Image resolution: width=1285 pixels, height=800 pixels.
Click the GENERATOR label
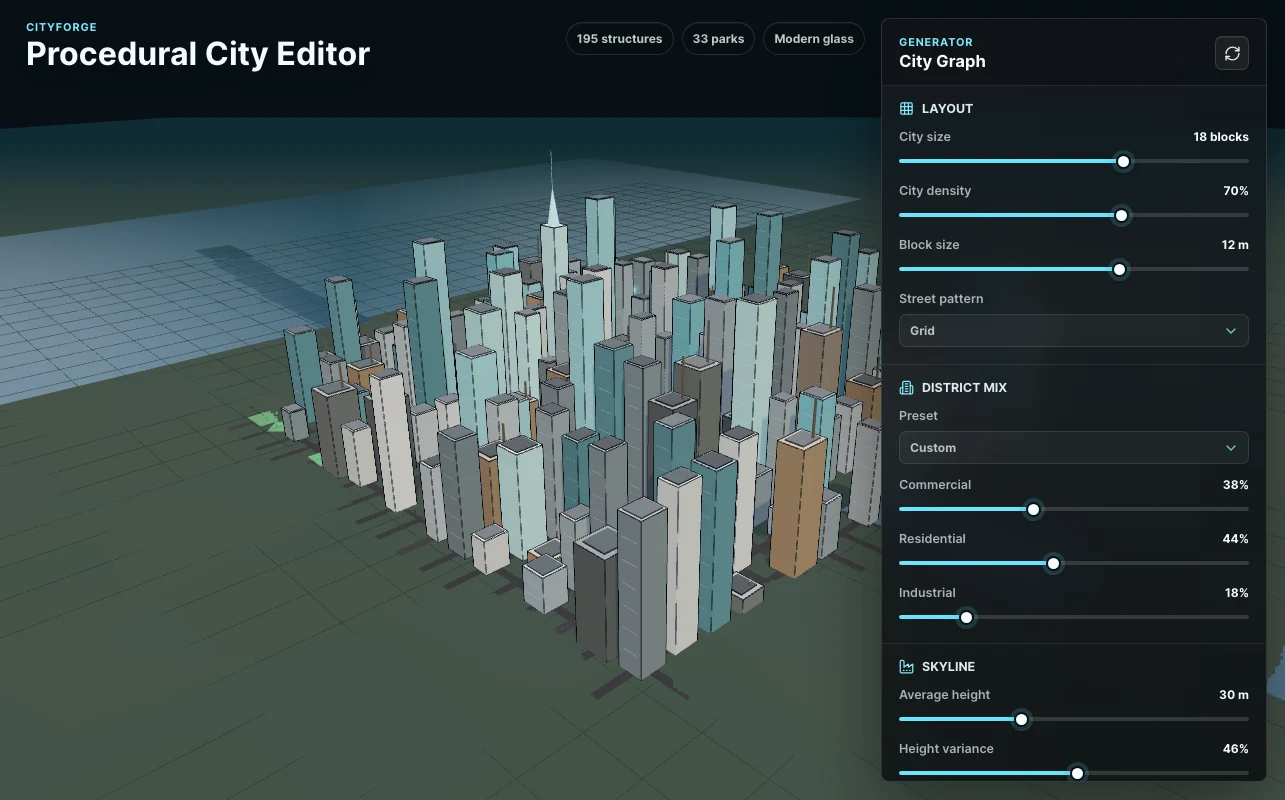pos(936,42)
